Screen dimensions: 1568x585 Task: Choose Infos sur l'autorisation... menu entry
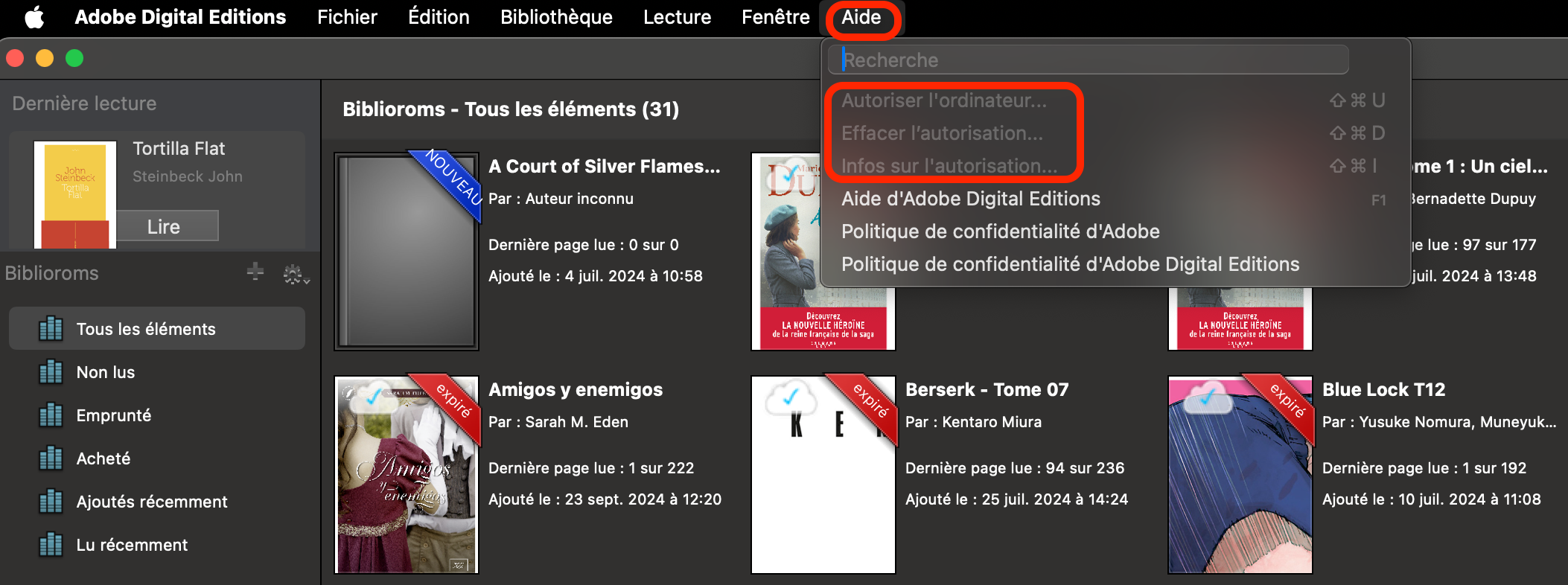[x=1115, y=166]
